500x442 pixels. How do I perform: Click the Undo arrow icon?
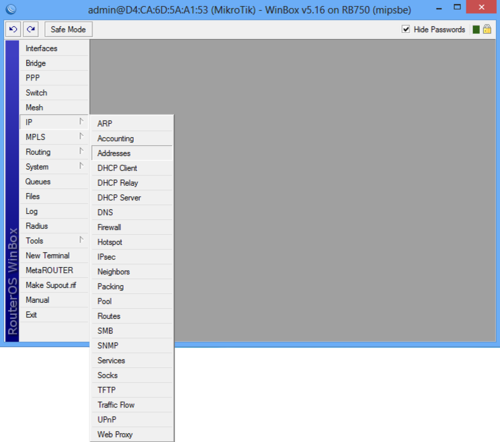13,29
